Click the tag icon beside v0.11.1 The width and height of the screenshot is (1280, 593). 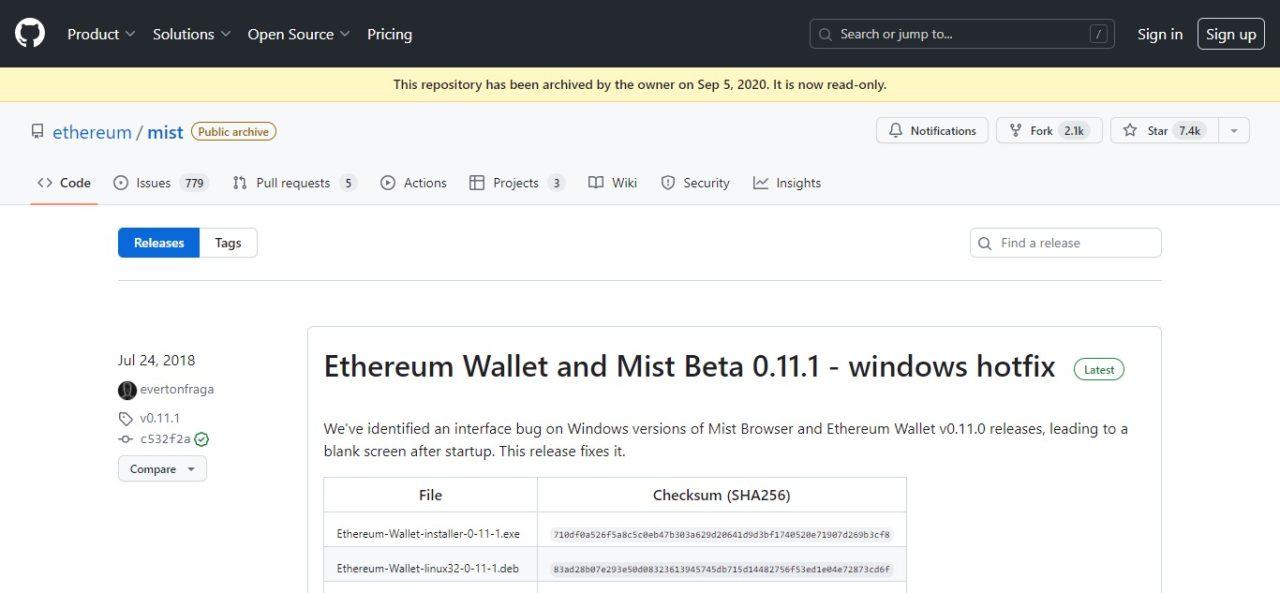pyautogui.click(x=125, y=419)
